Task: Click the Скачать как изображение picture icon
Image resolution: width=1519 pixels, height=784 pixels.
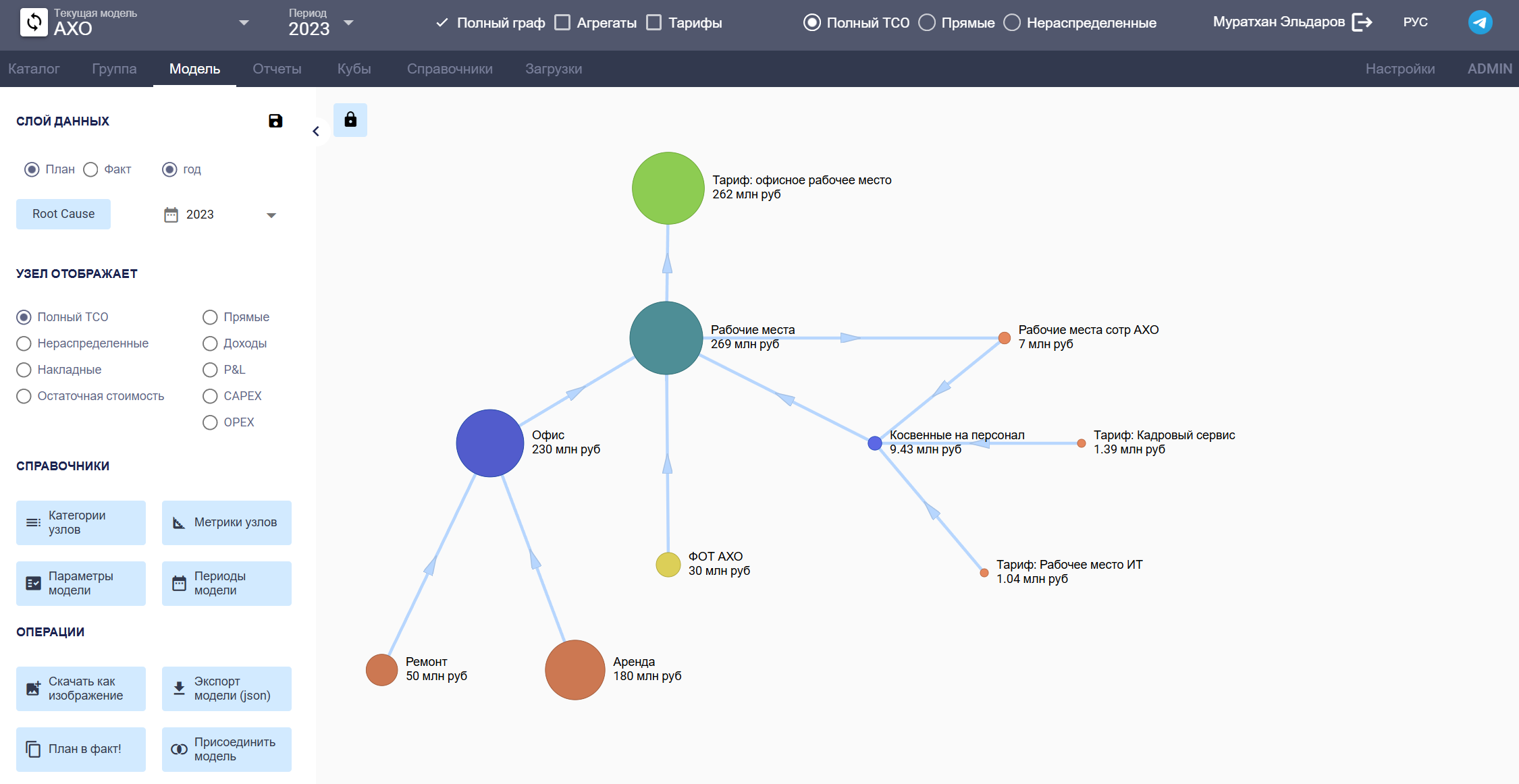Action: [33, 688]
